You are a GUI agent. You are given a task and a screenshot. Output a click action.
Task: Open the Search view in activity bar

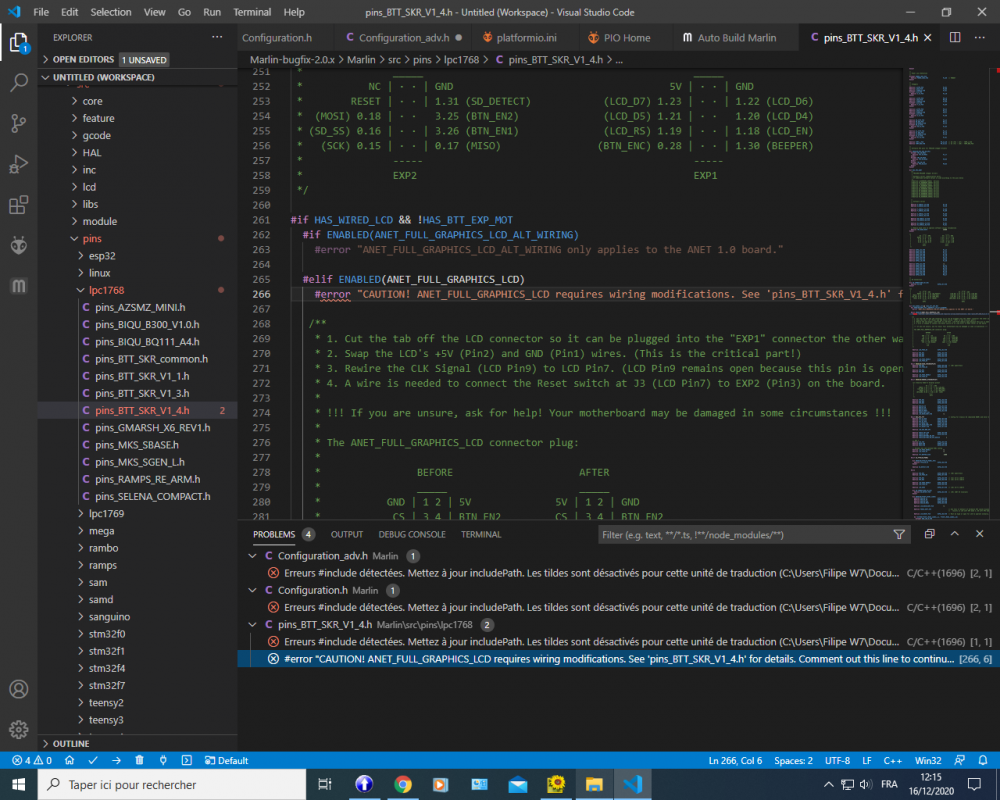point(18,83)
